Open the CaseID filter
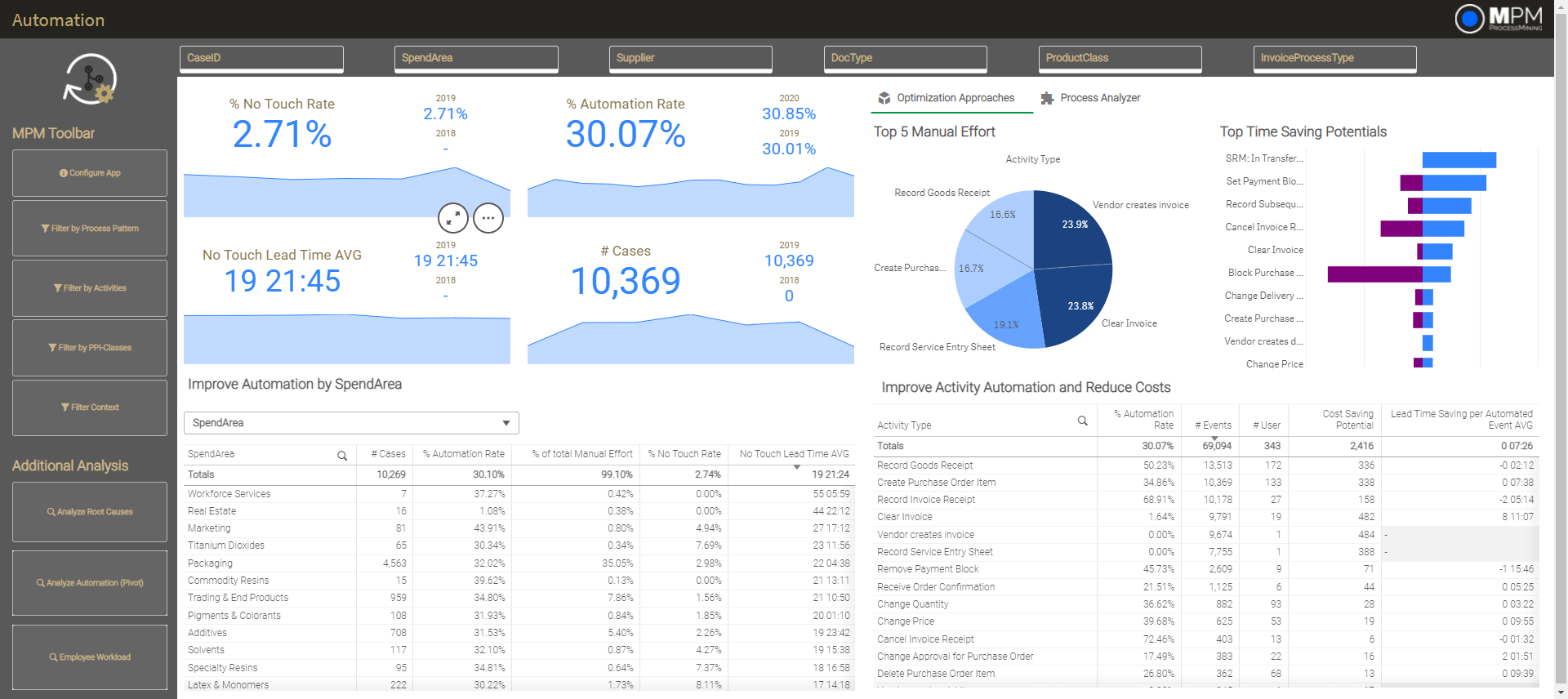This screenshot has height=699, width=1568. click(x=261, y=59)
